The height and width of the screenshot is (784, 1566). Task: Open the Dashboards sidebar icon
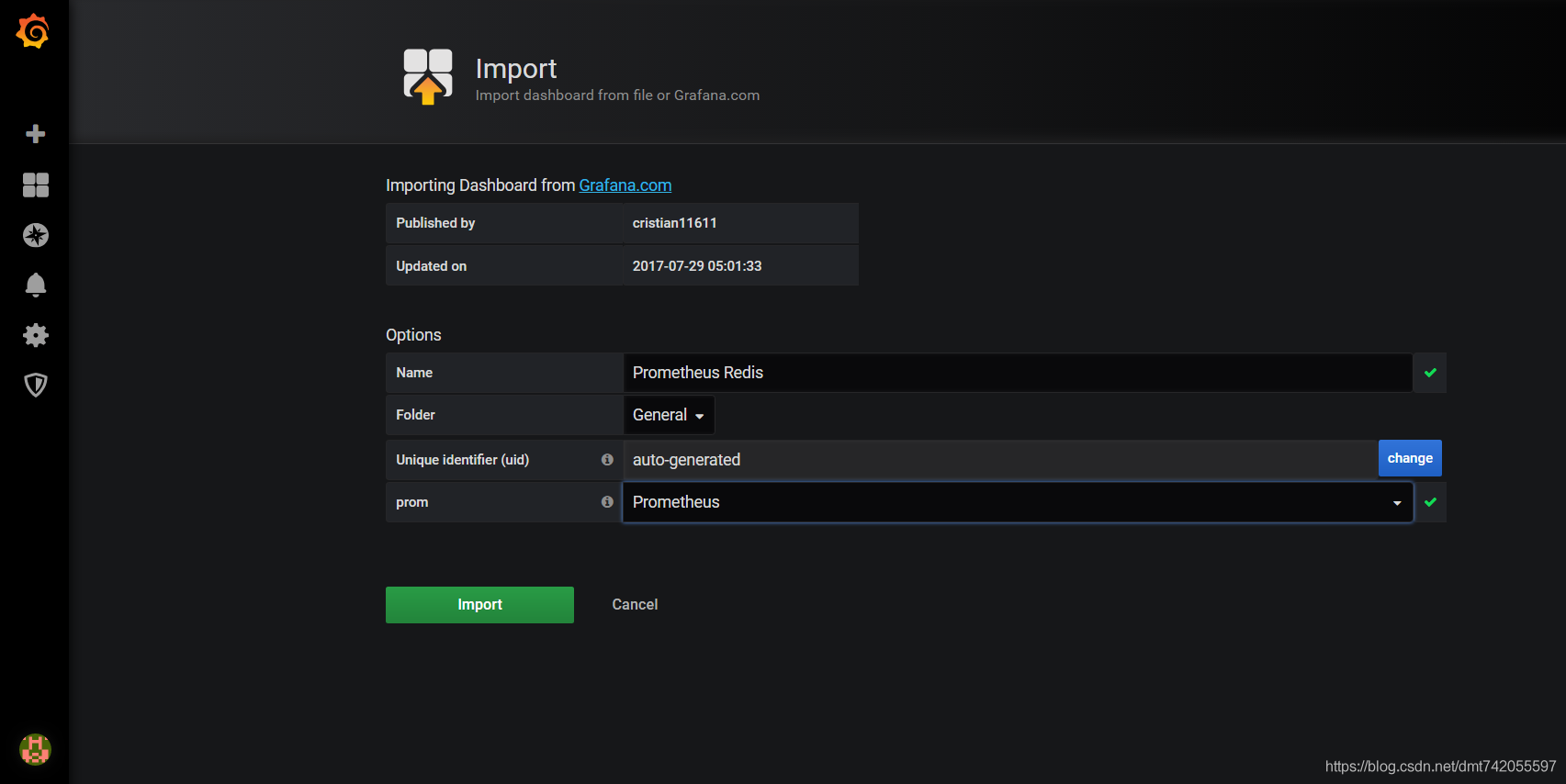(35, 185)
